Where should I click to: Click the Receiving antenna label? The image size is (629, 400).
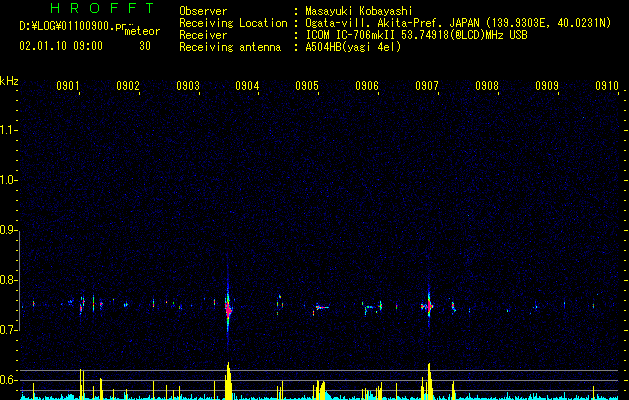[x=230, y=47]
